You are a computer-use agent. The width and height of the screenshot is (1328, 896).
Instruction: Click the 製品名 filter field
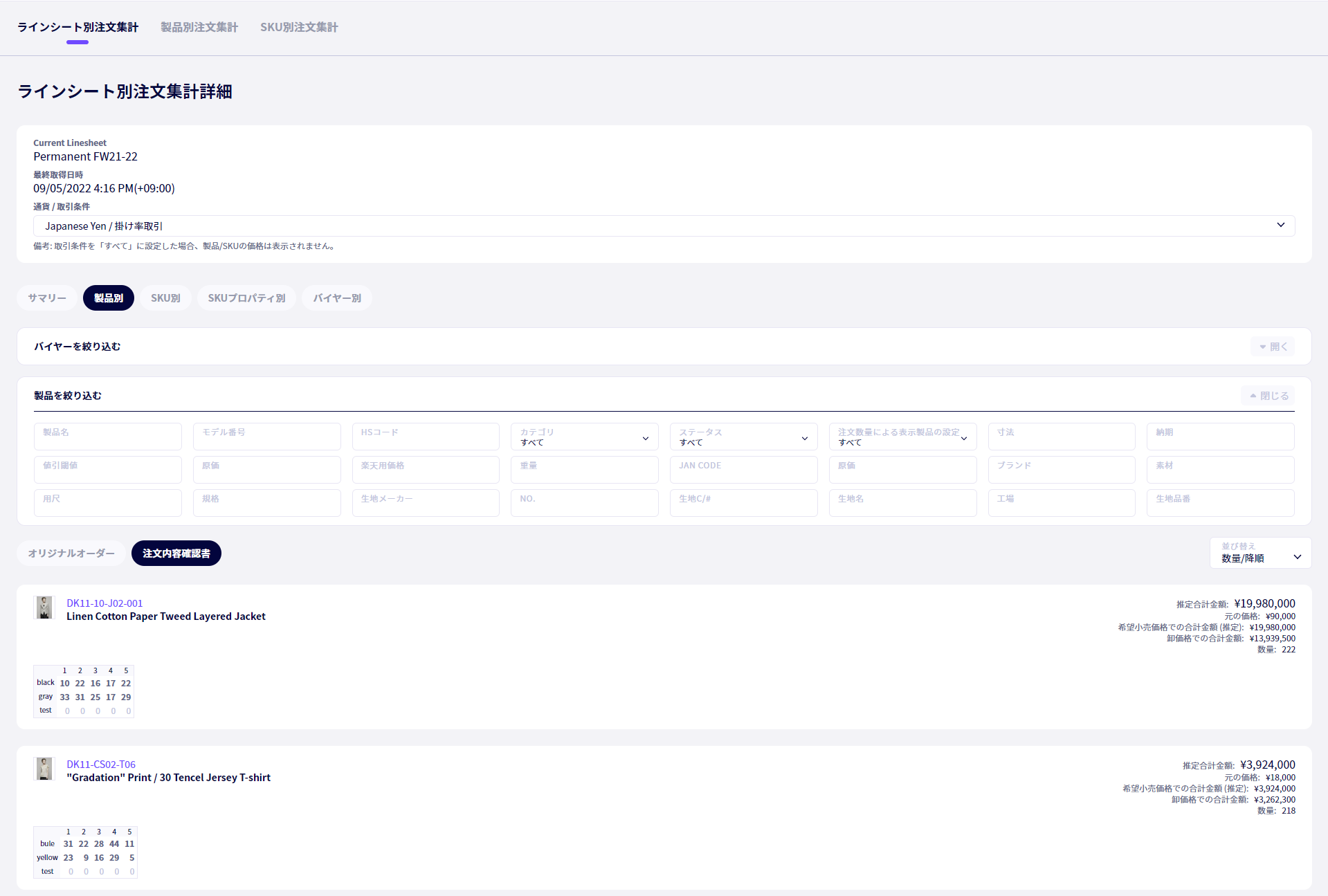(x=108, y=437)
